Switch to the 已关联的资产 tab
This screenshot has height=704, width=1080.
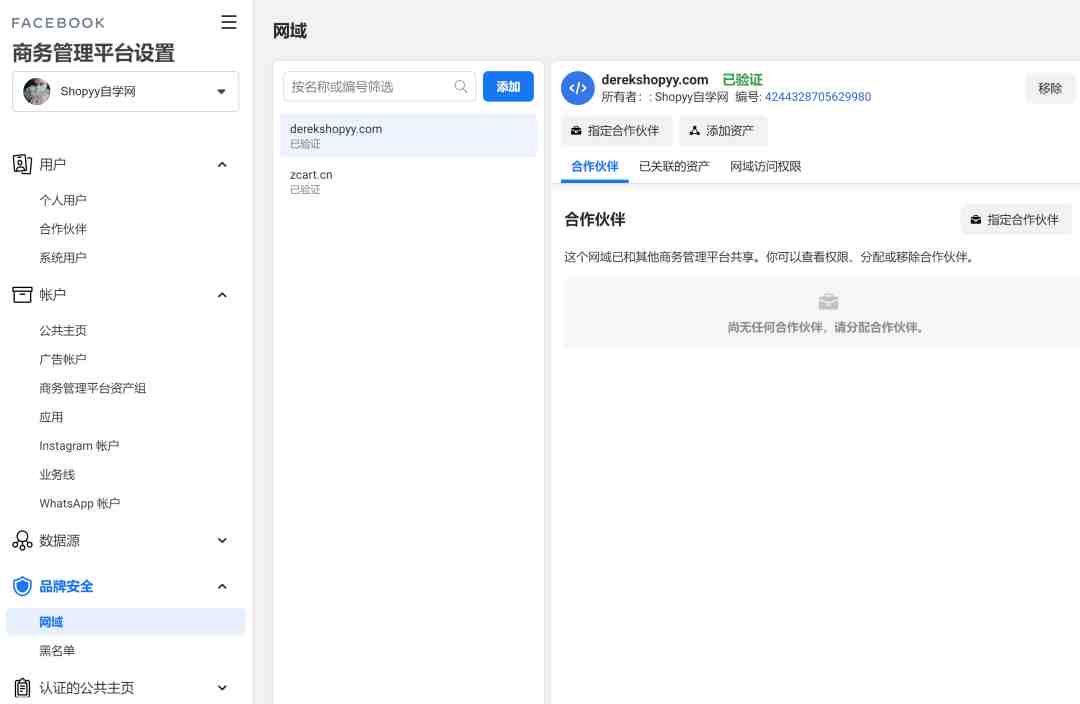[x=674, y=166]
